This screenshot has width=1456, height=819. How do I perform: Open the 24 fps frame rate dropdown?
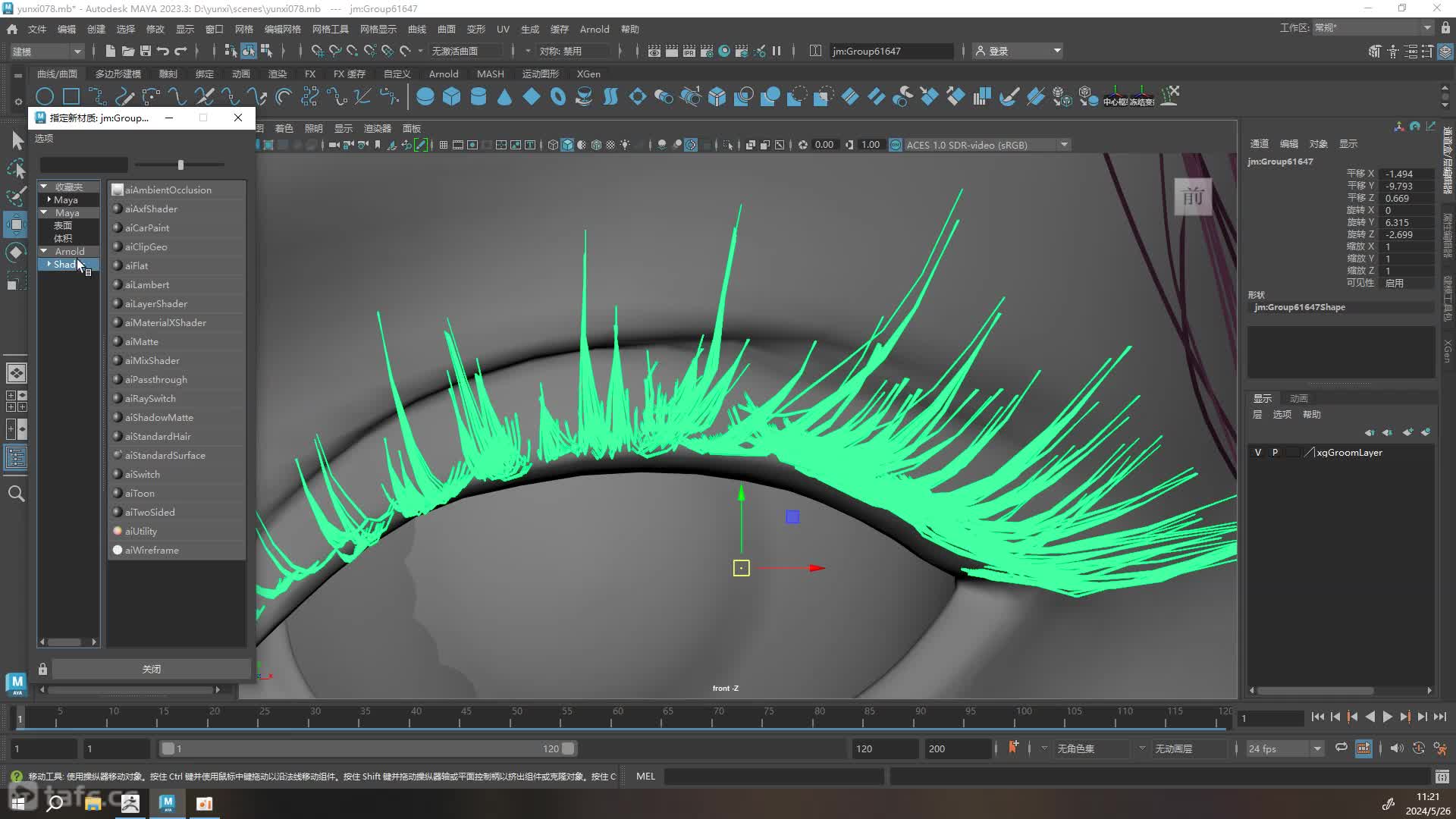1285,748
